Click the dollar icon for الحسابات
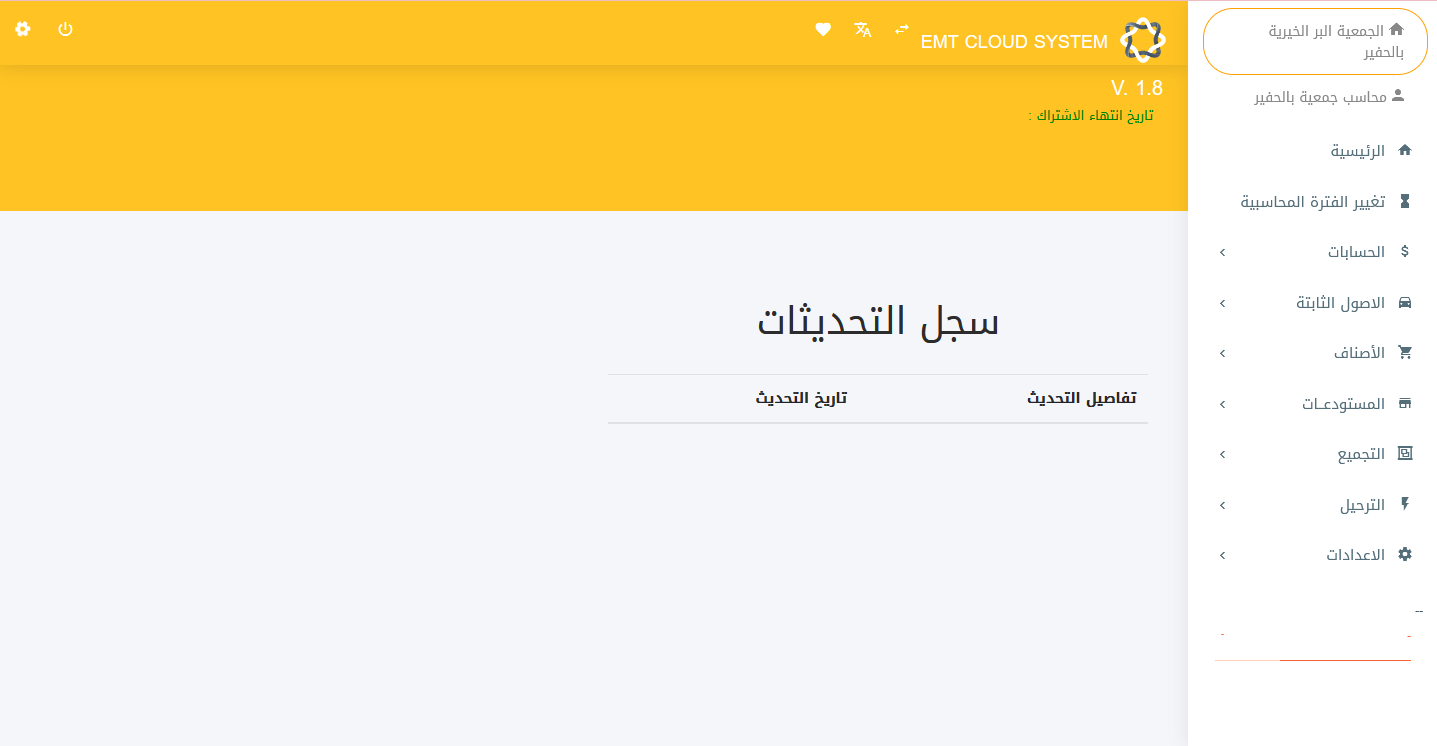This screenshot has height=746, width=1437. point(1407,251)
